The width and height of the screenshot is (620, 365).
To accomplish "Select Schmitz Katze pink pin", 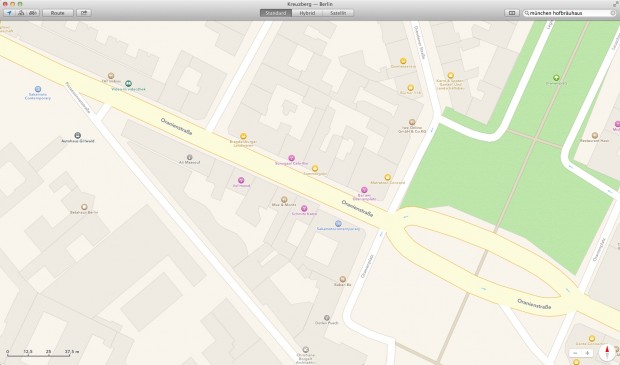I will click(x=304, y=208).
